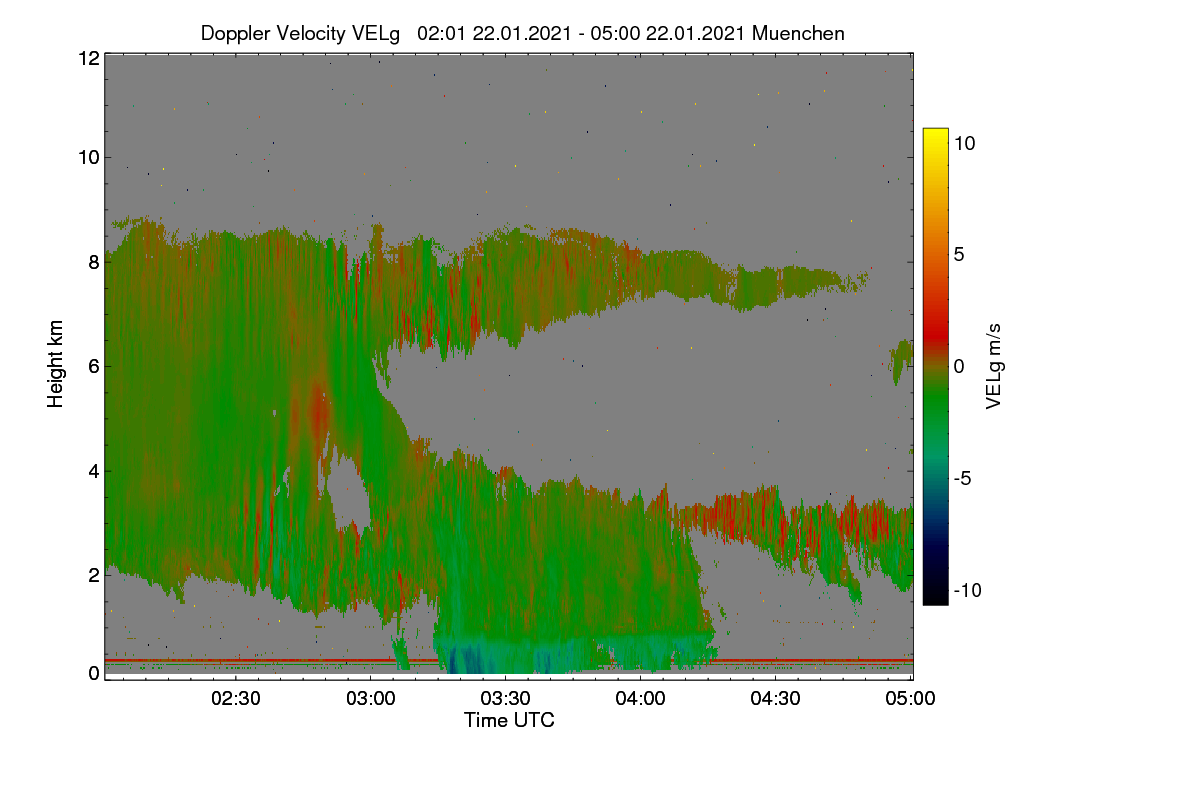Screen dimensions: 1200x800
Task: Click the 10 height axis tick label
Action: click(87, 157)
